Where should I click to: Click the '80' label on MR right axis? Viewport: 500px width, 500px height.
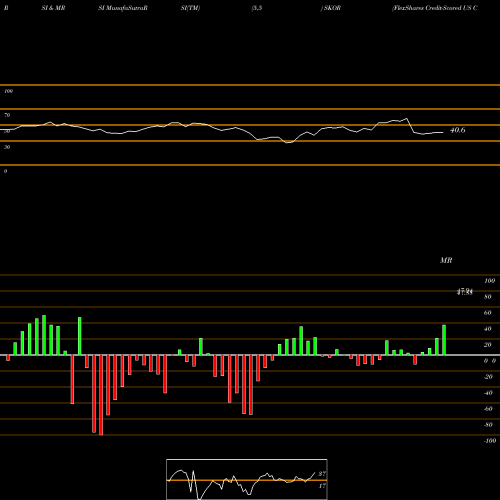click(x=488, y=297)
